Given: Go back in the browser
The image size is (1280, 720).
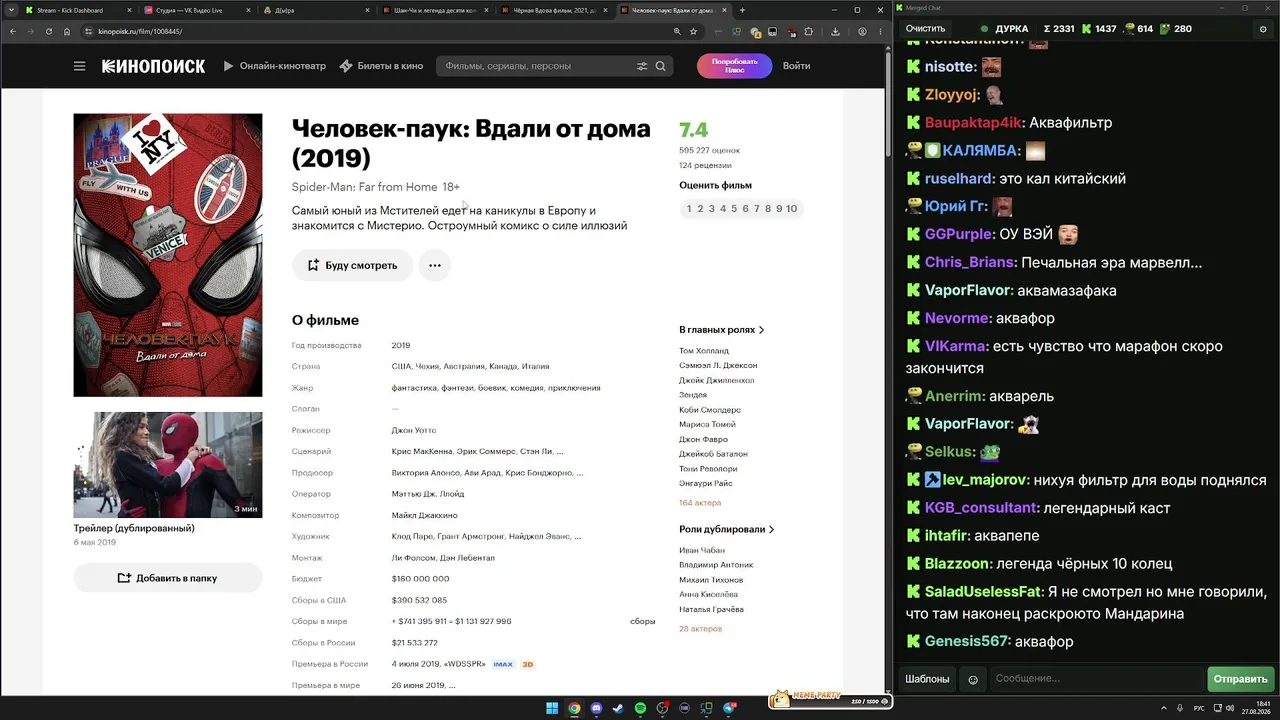Looking at the screenshot, I should pos(12,31).
